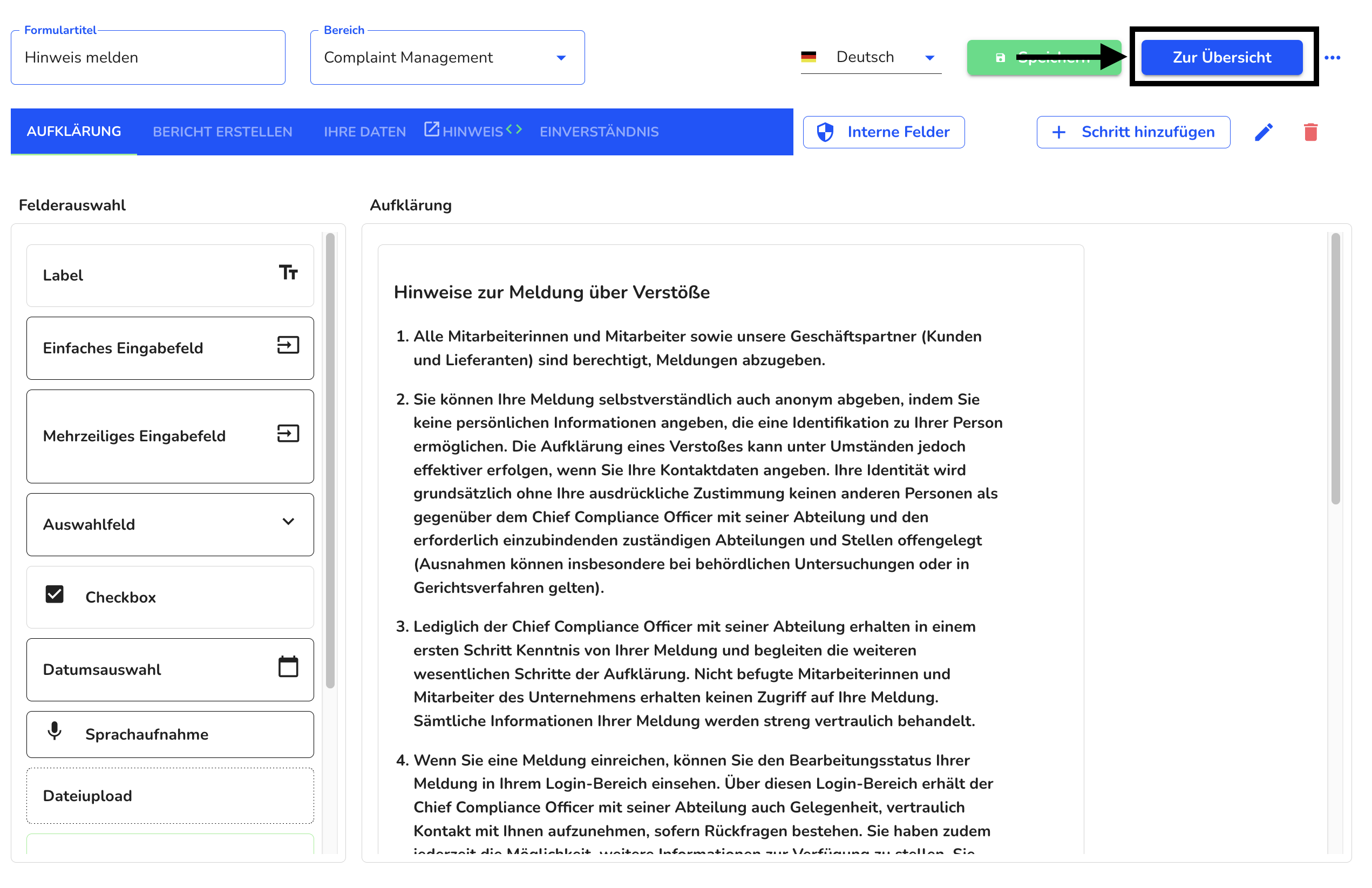Viewport: 1372px width, 888px height.
Task: Click the input icon on Mehrzeiliges Eingabefeld
Action: click(288, 433)
